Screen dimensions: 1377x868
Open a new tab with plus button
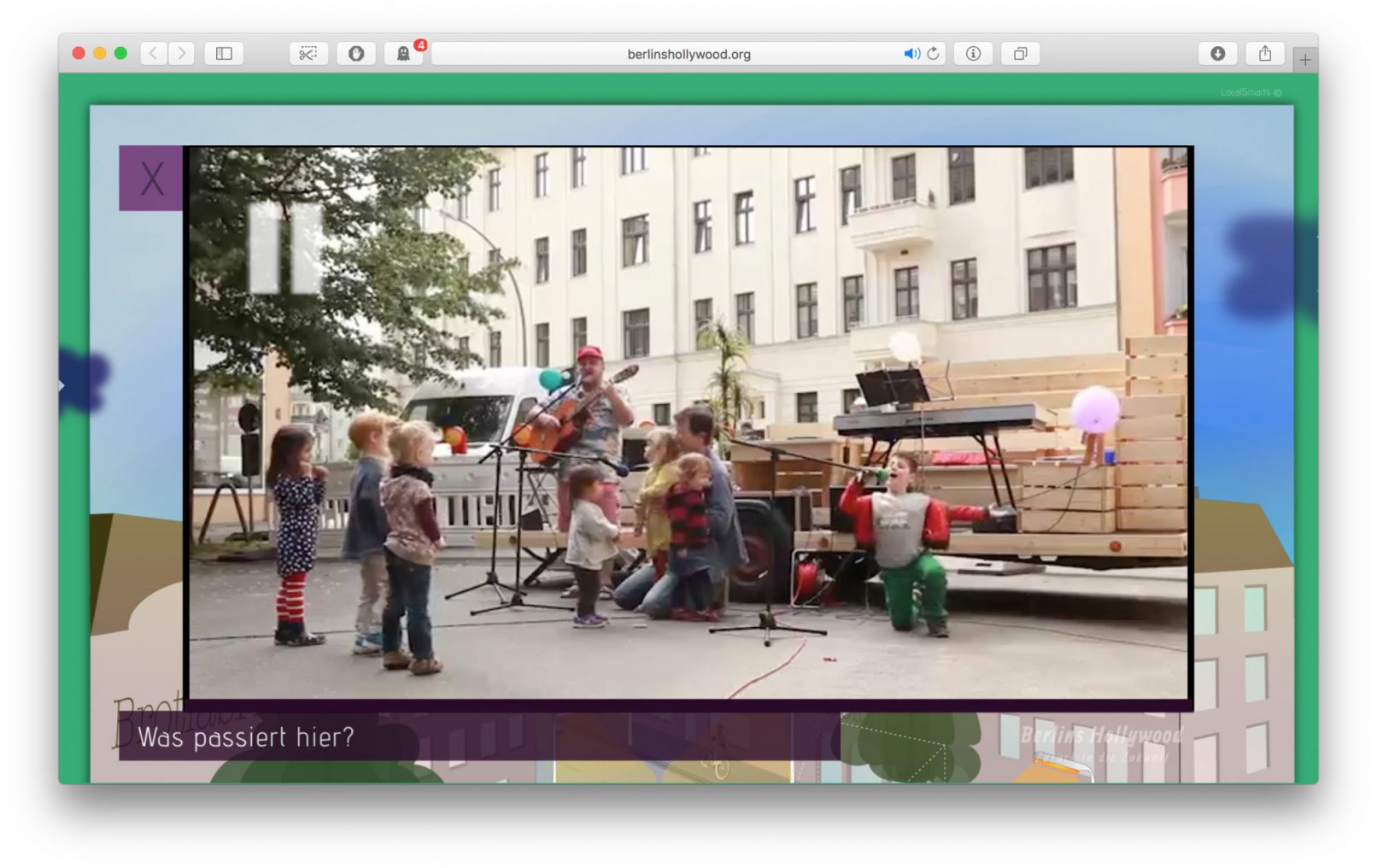(x=1304, y=60)
